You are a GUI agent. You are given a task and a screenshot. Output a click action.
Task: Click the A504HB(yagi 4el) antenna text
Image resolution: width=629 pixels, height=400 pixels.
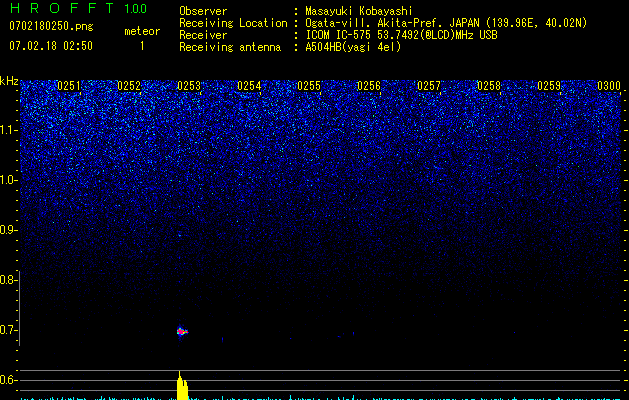353,47
